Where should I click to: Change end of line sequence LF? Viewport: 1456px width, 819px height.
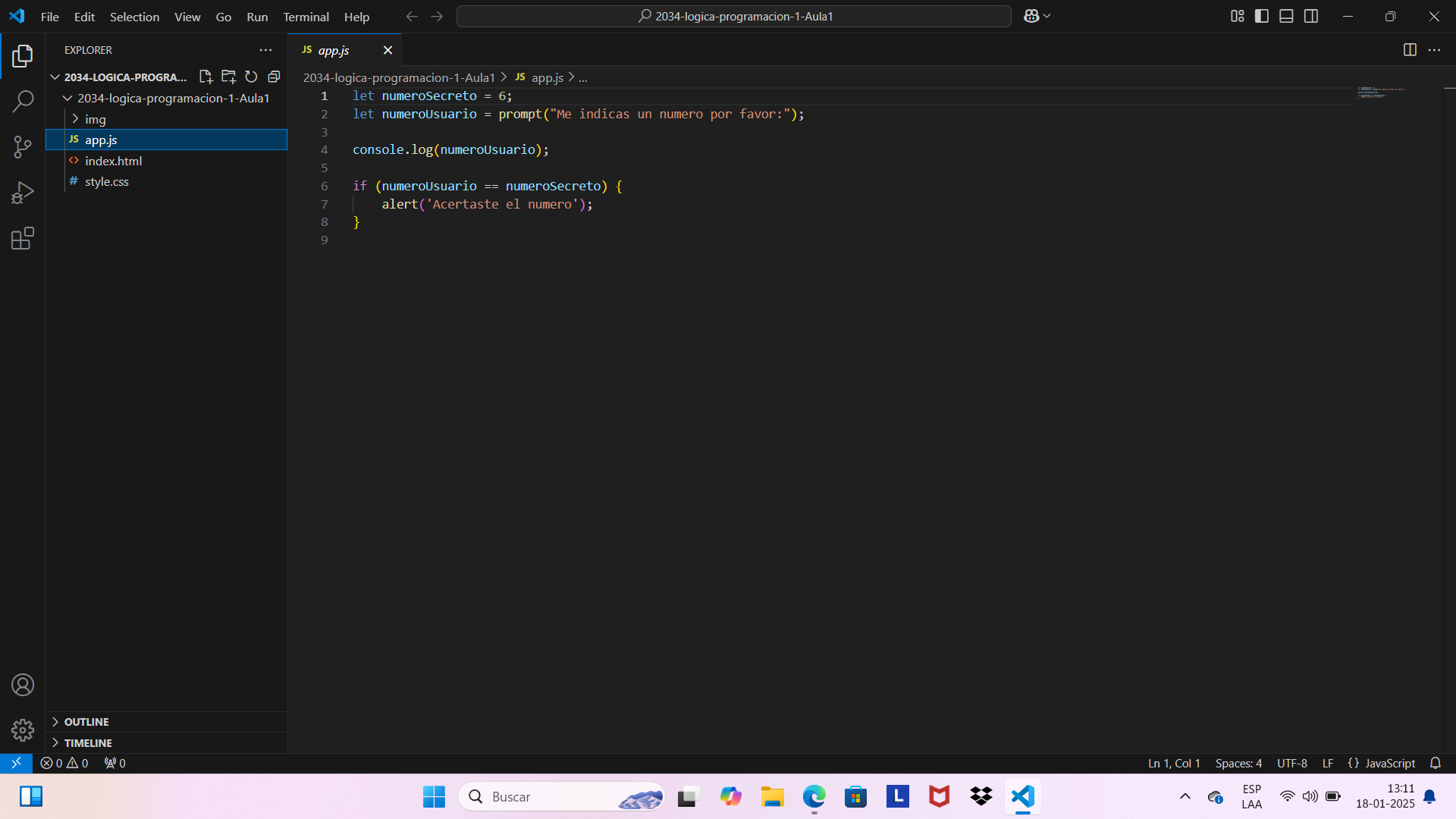click(x=1327, y=763)
